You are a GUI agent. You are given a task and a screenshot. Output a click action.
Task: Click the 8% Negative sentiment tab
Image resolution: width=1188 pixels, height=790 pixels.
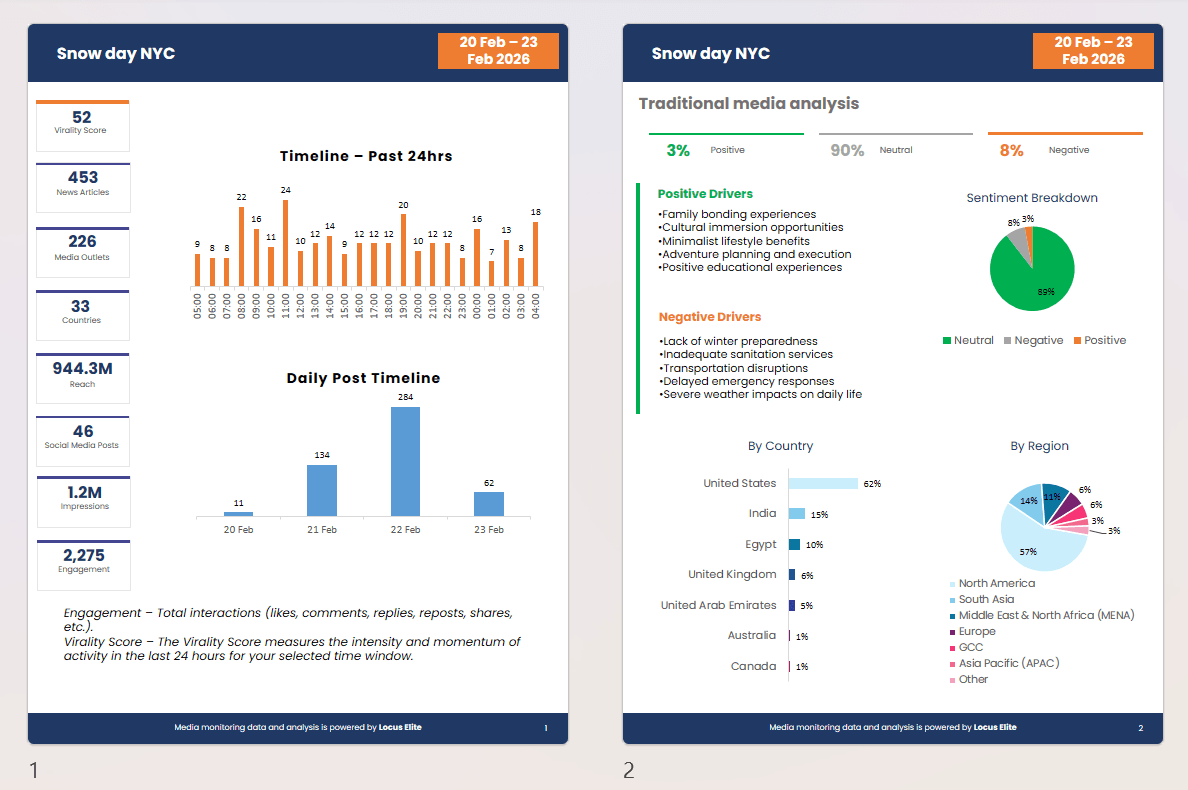pyautogui.click(x=1065, y=148)
